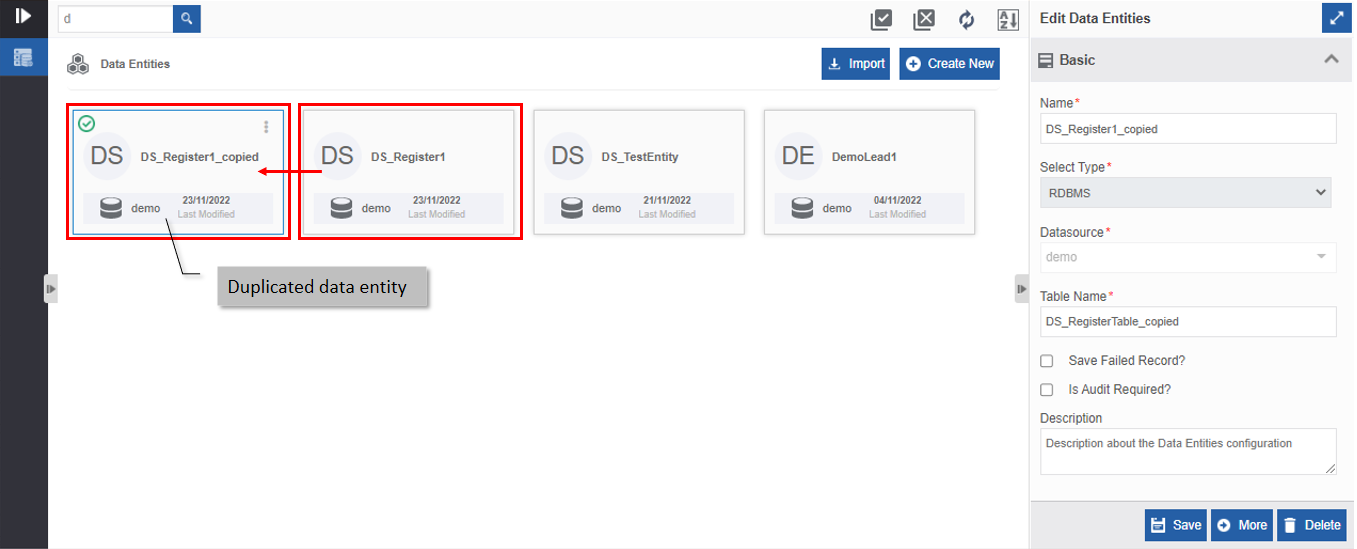The width and height of the screenshot is (1357, 549).
Task: Click DE avatar on DemoLead1 card
Action: point(797,156)
